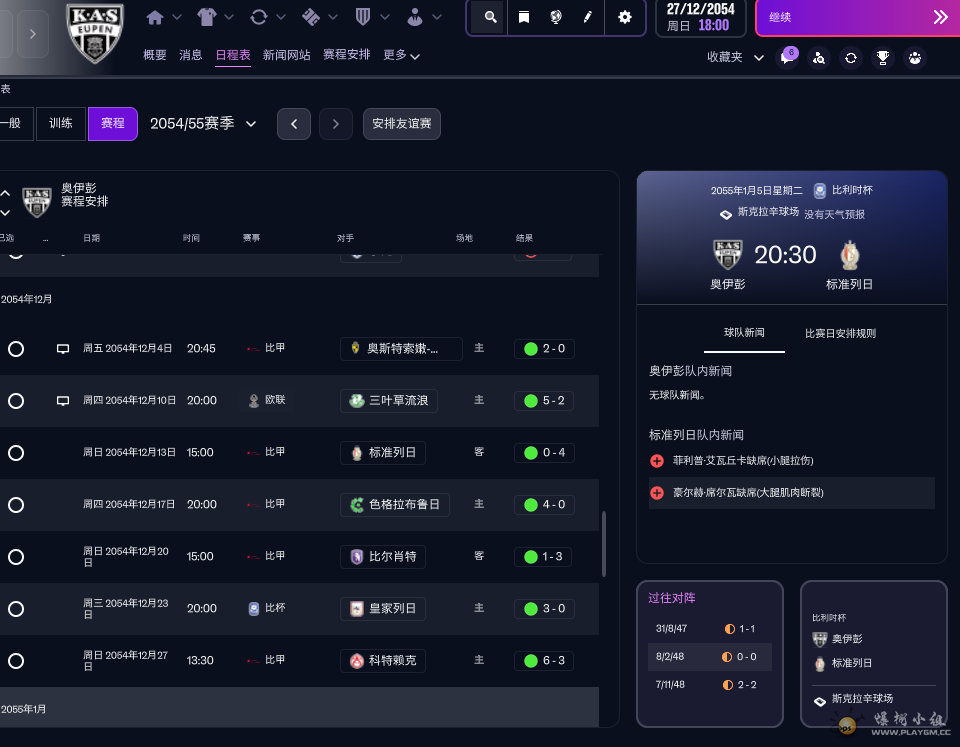Open the notes pencil editor
This screenshot has height=747, width=960.
tap(588, 17)
